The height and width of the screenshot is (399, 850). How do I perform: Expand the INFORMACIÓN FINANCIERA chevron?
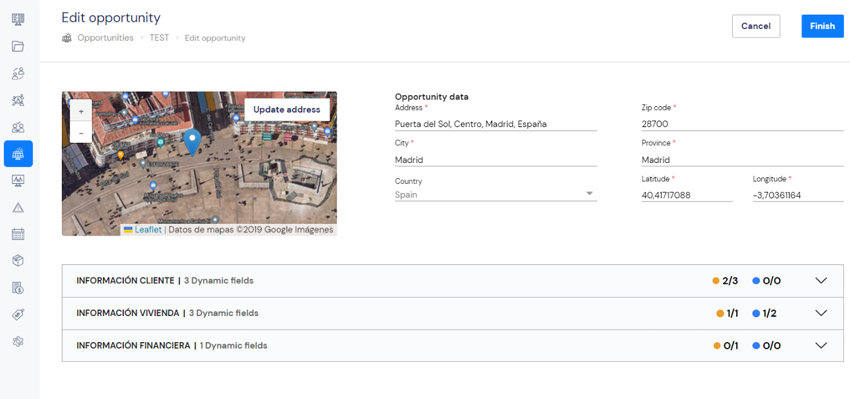(x=821, y=345)
